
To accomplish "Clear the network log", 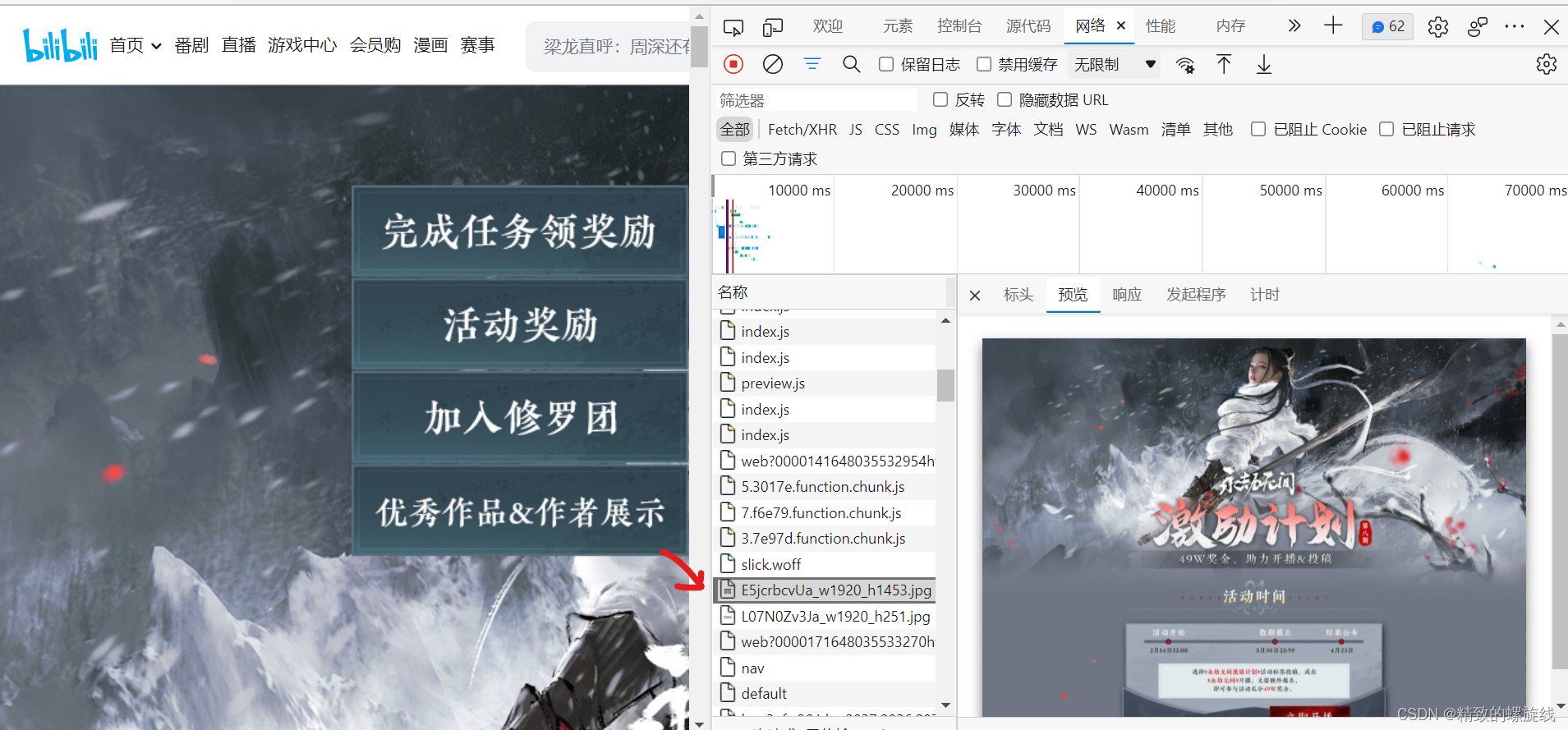I will click(772, 64).
